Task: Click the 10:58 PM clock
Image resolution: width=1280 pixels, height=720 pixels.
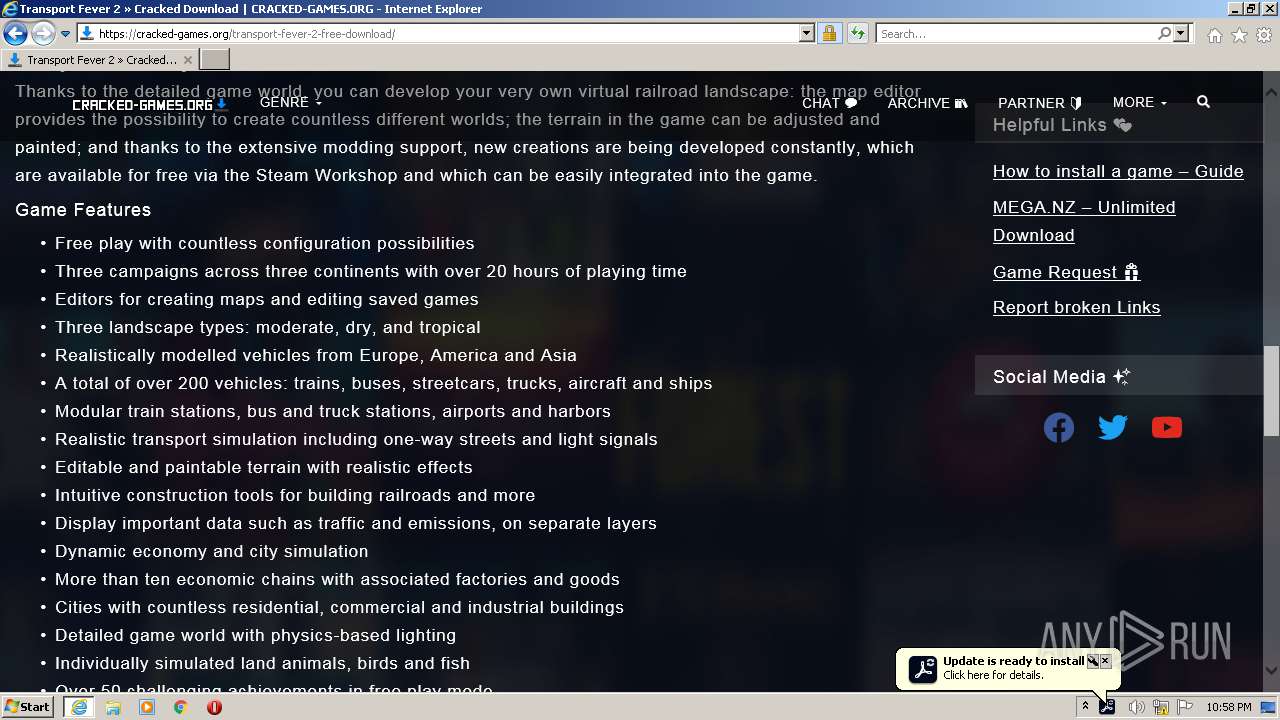Action: [x=1229, y=707]
